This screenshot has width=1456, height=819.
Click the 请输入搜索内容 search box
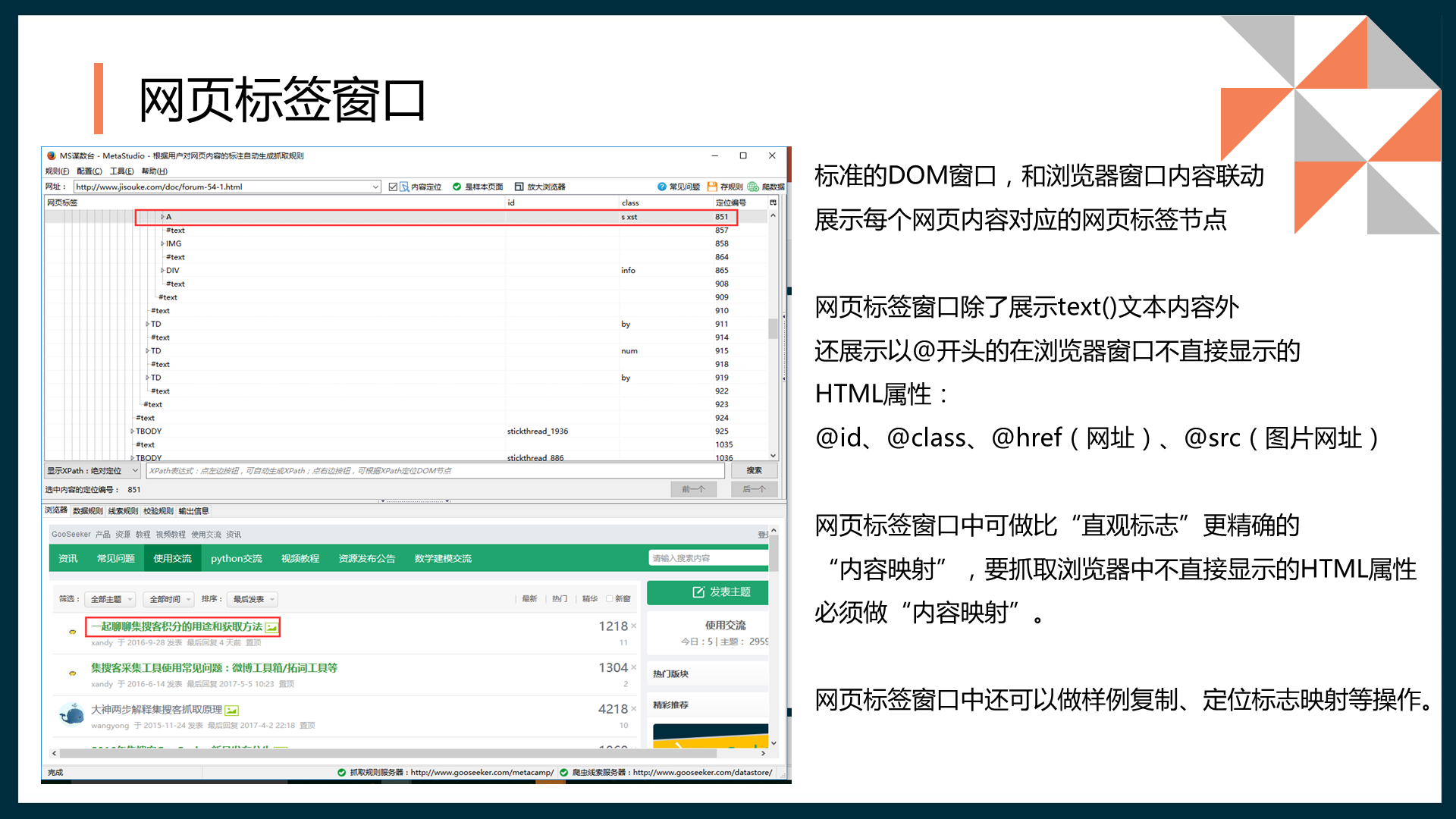tap(708, 558)
